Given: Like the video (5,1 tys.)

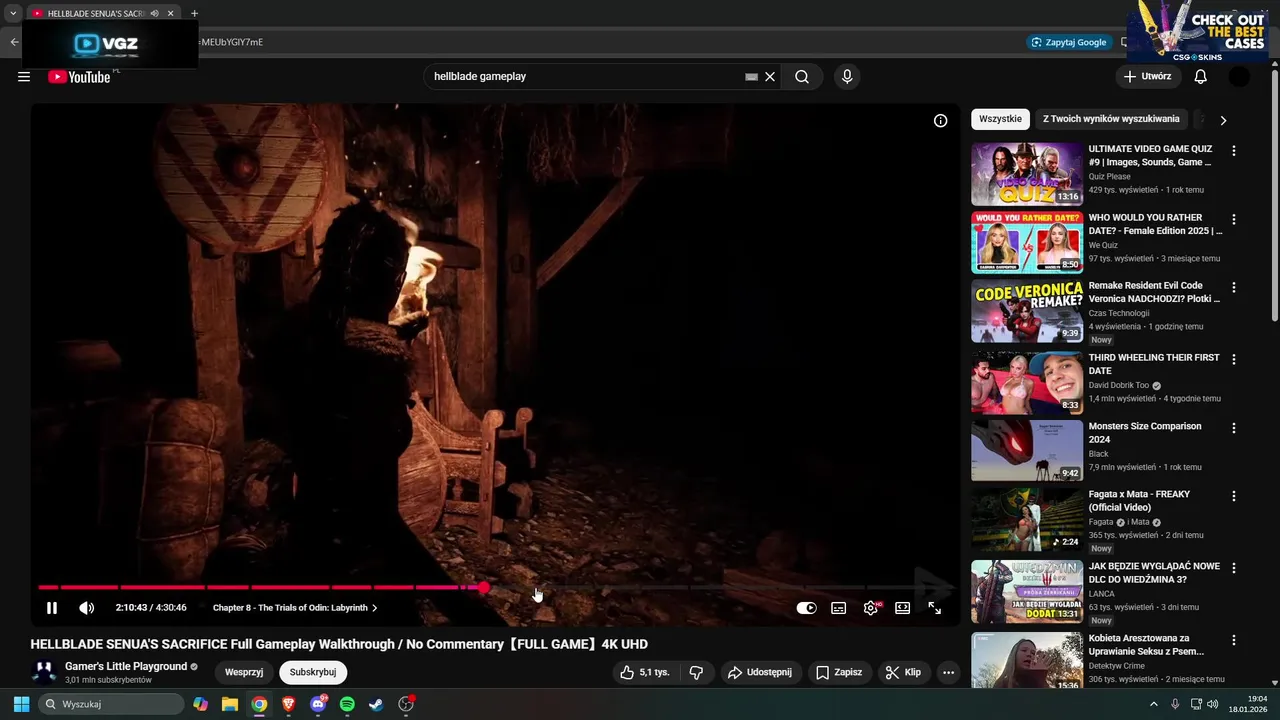Looking at the screenshot, I should pos(644,672).
